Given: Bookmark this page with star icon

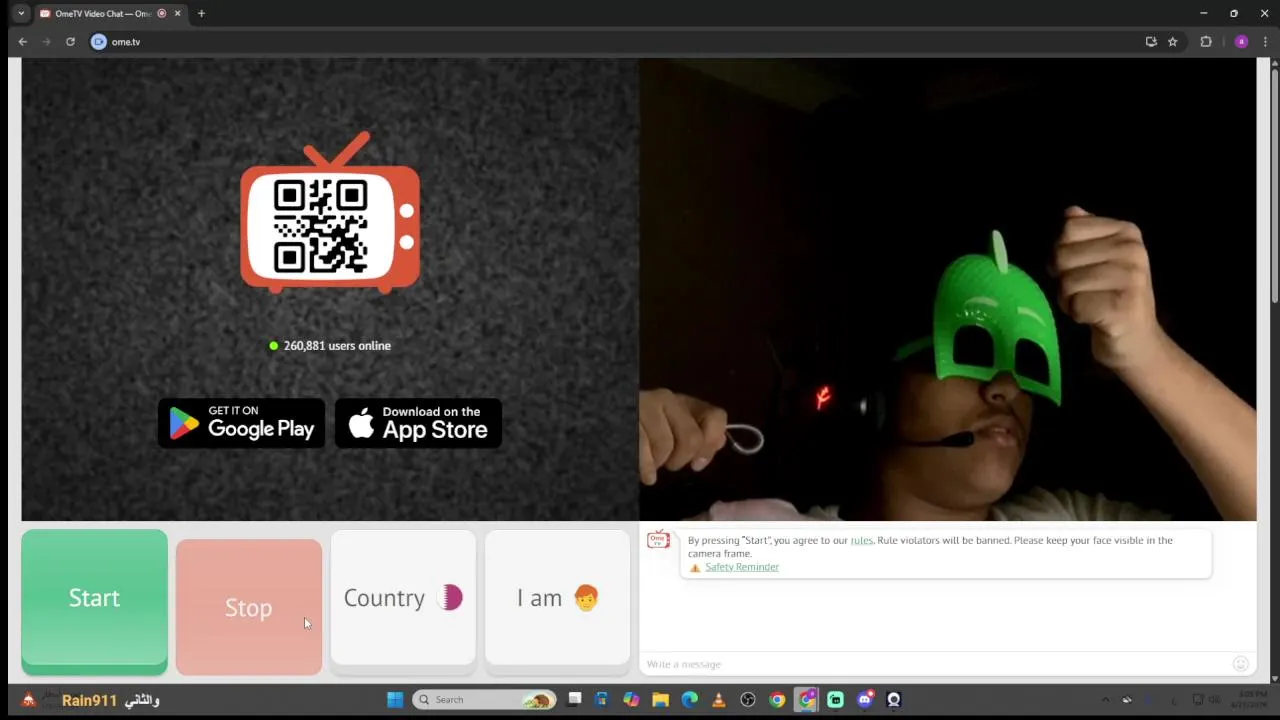Looking at the screenshot, I should pos(1173,42).
